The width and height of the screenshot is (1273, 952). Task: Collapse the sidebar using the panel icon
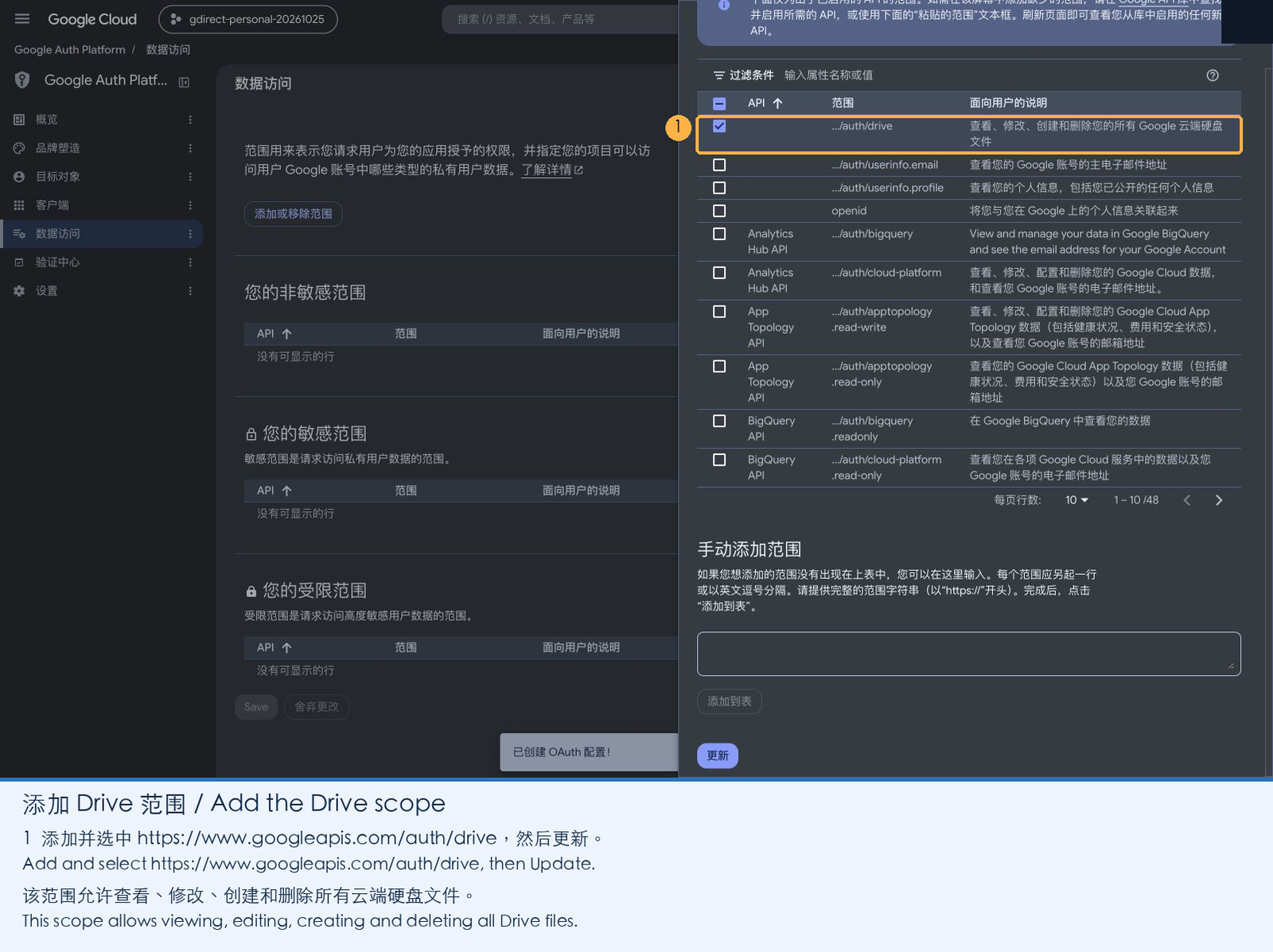click(184, 82)
